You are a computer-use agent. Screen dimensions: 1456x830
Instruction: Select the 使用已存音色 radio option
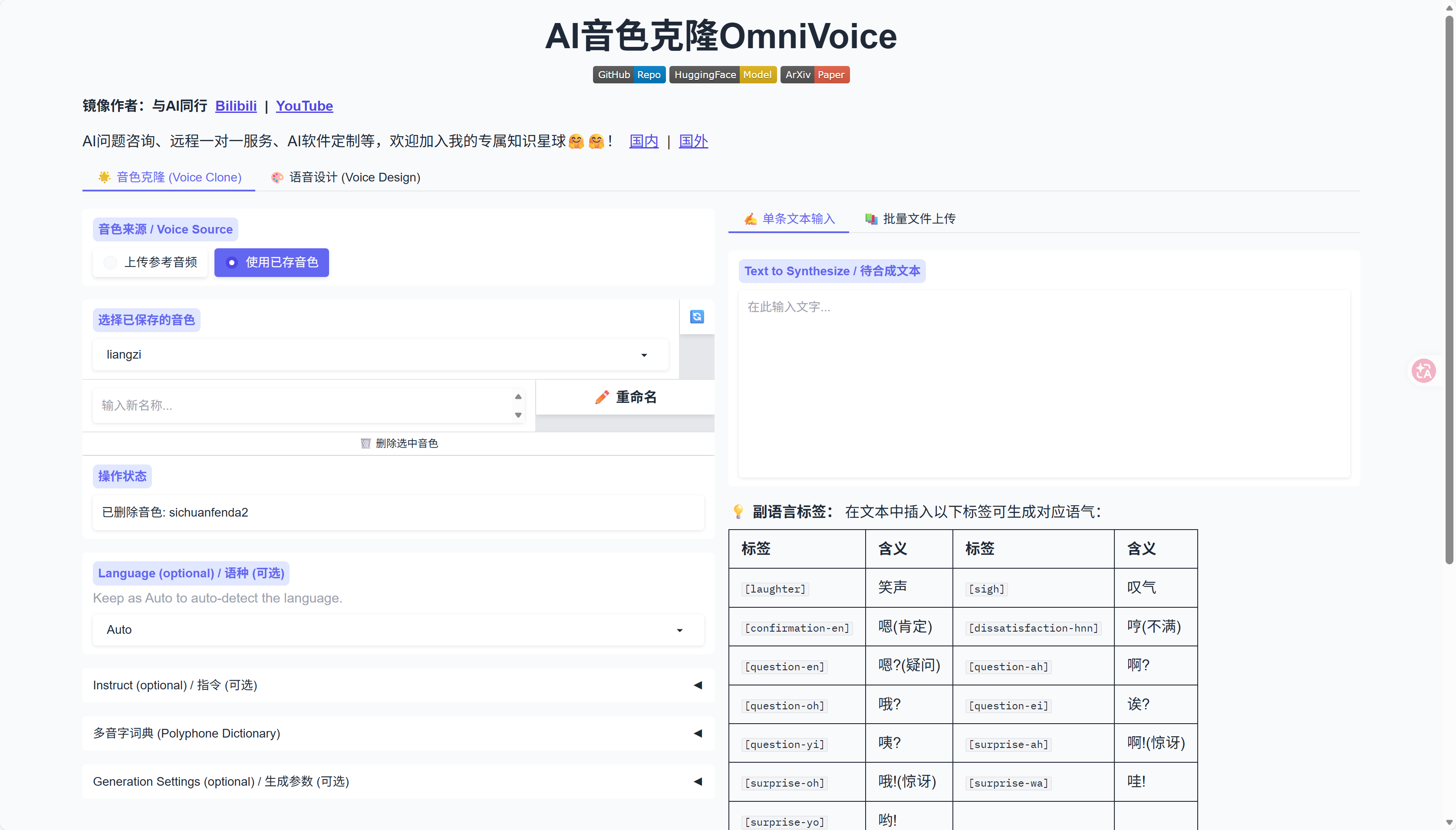click(x=271, y=262)
